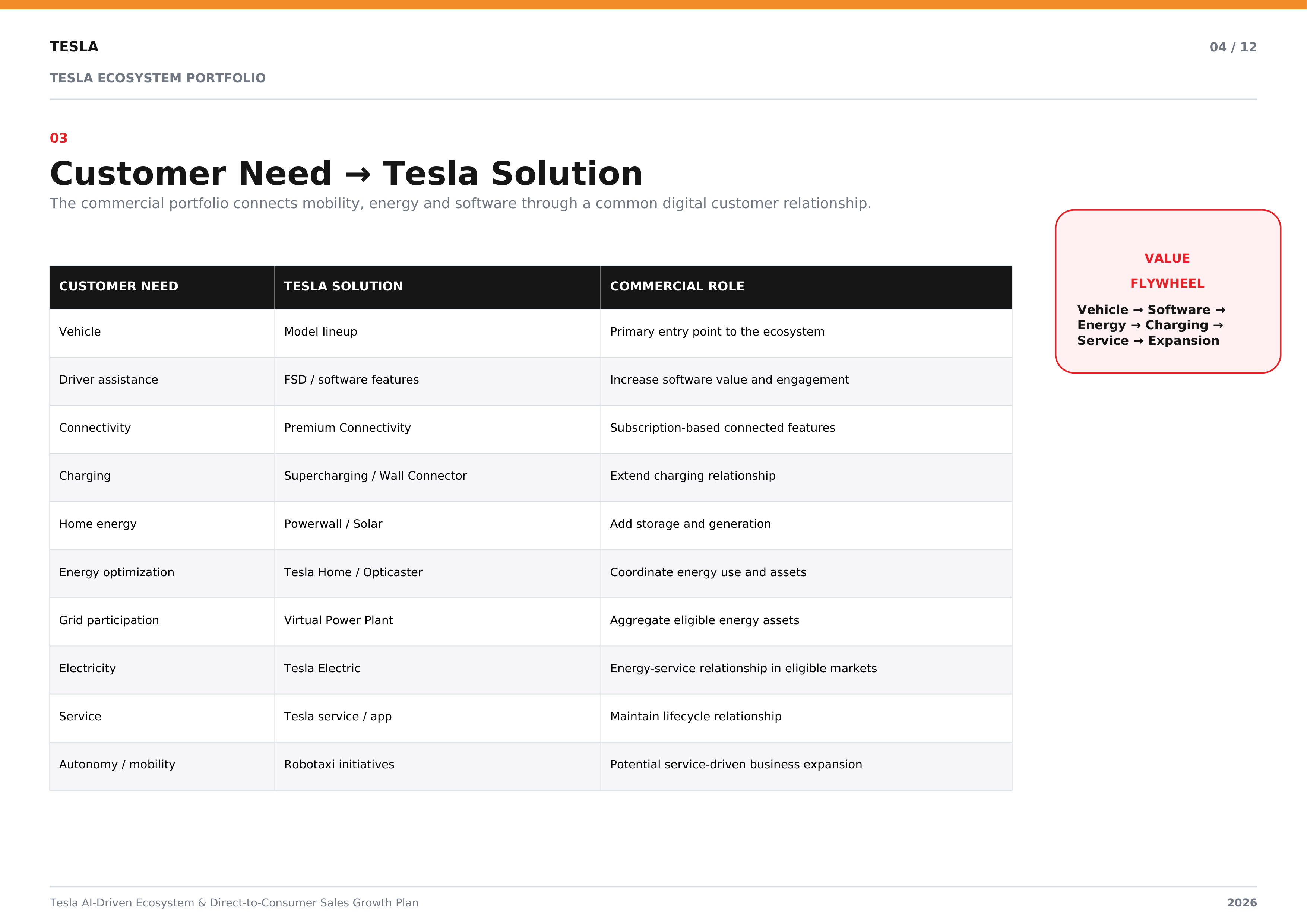The image size is (1307, 924).
Task: Click Add storage and generation cell
Action: point(806,525)
